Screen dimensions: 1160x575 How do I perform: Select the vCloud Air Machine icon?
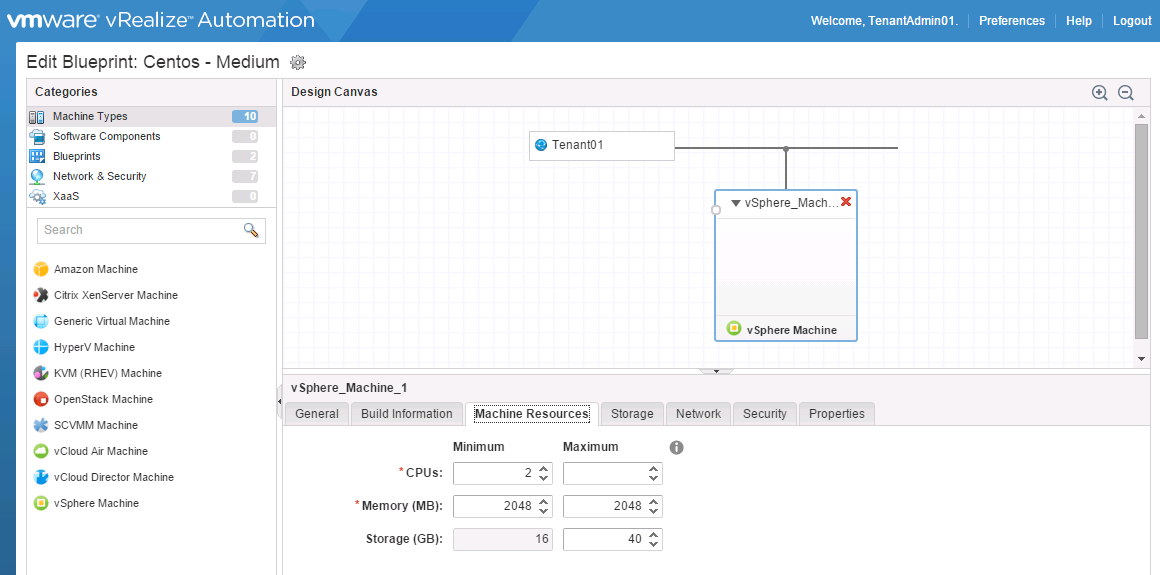click(41, 451)
